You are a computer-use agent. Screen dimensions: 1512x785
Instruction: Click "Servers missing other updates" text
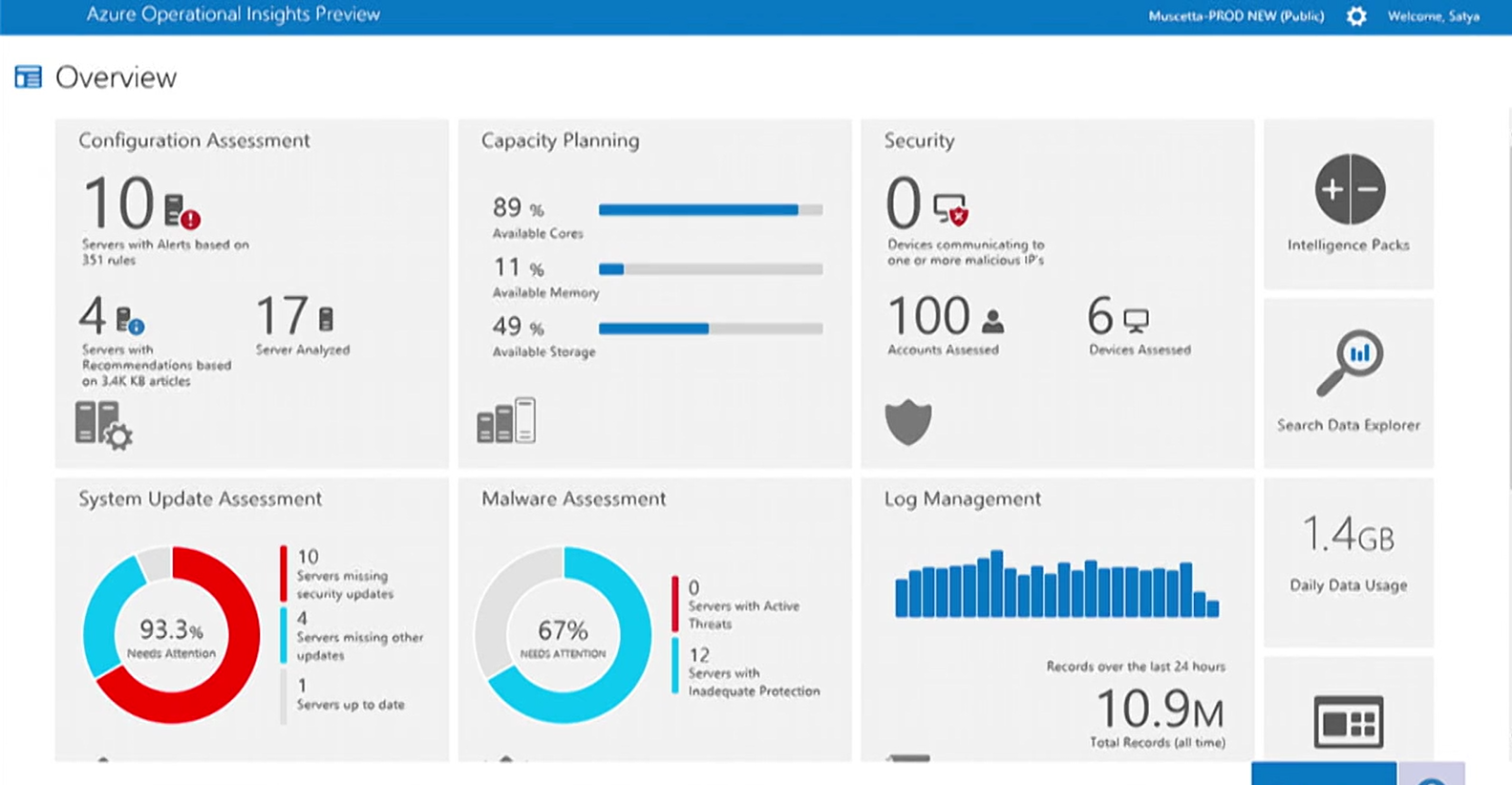(x=359, y=646)
